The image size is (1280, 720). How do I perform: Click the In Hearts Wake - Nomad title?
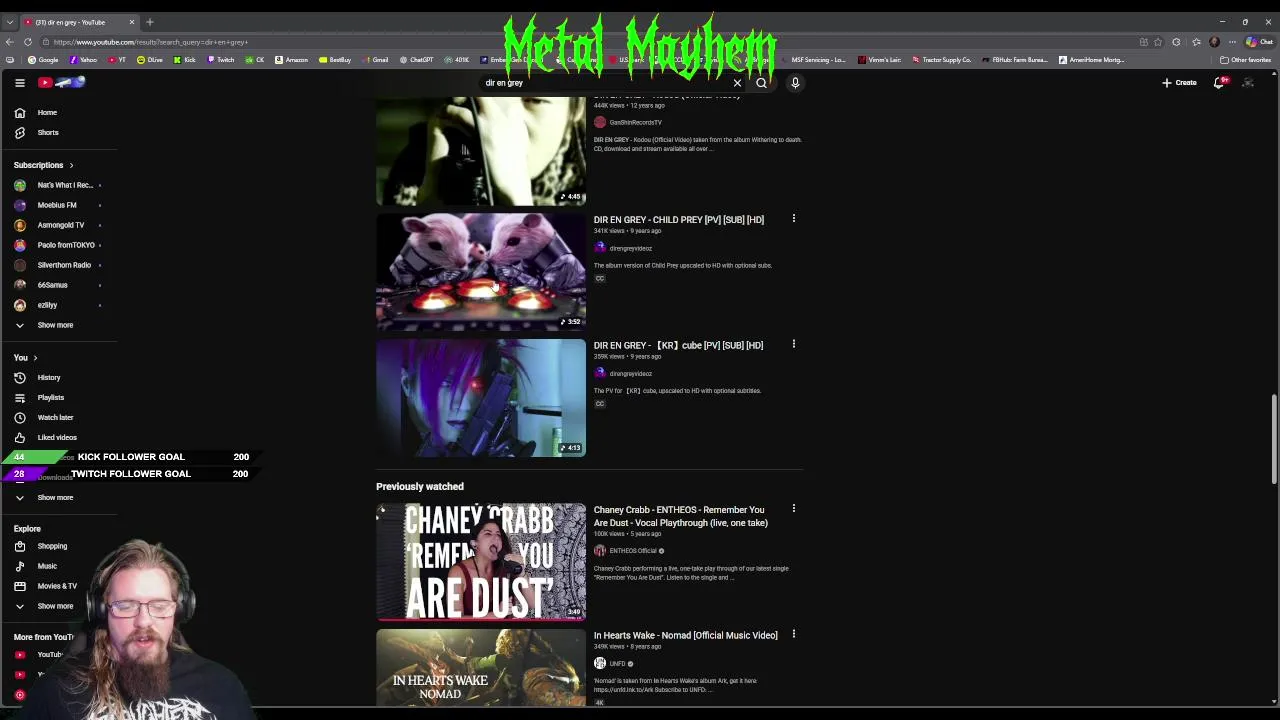[686, 636]
